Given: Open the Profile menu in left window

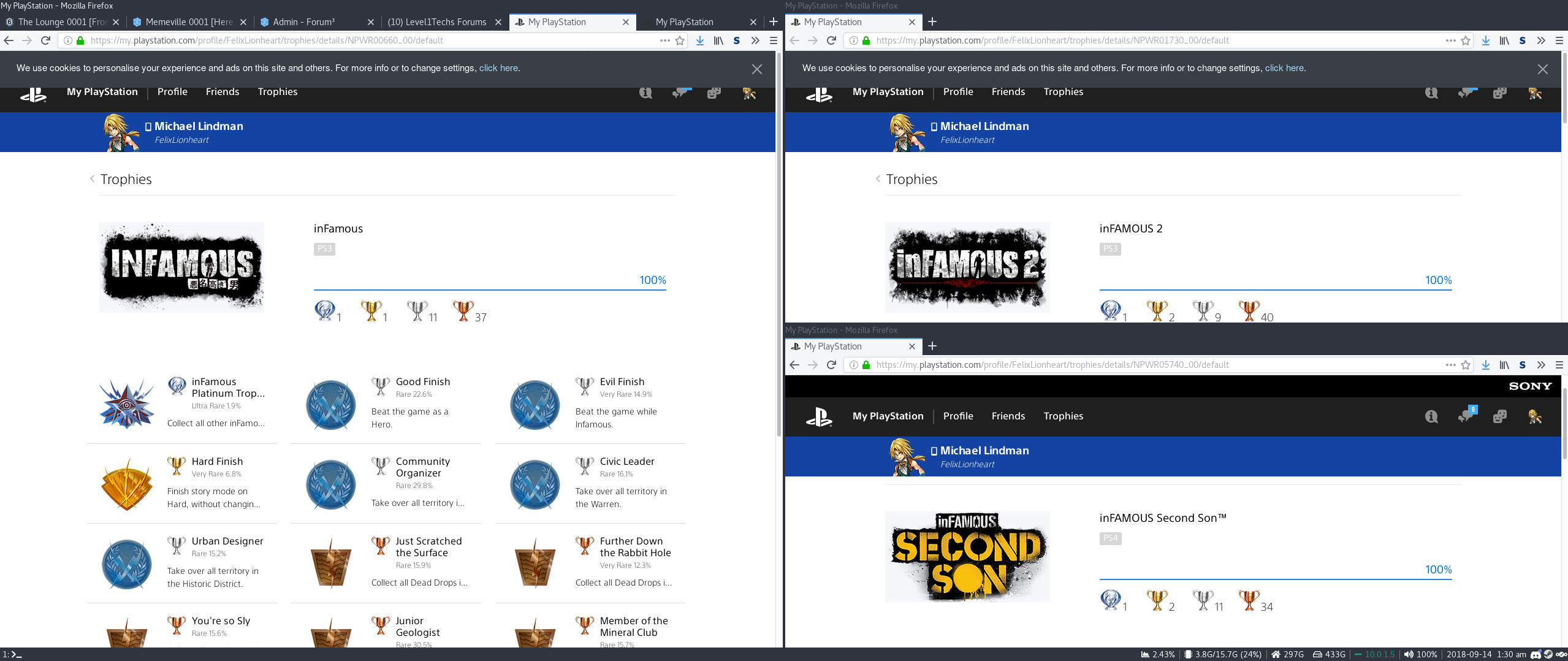Looking at the screenshot, I should click(172, 91).
